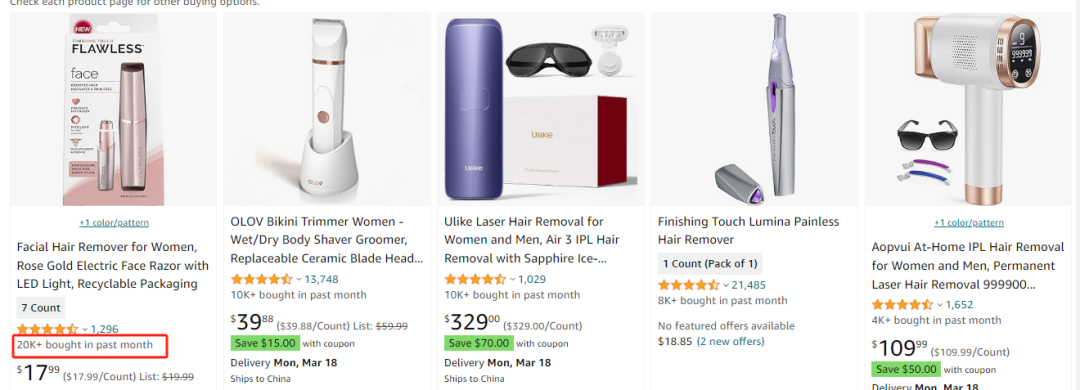Open the 1,652 reviews link for Aopvui

tap(961, 304)
